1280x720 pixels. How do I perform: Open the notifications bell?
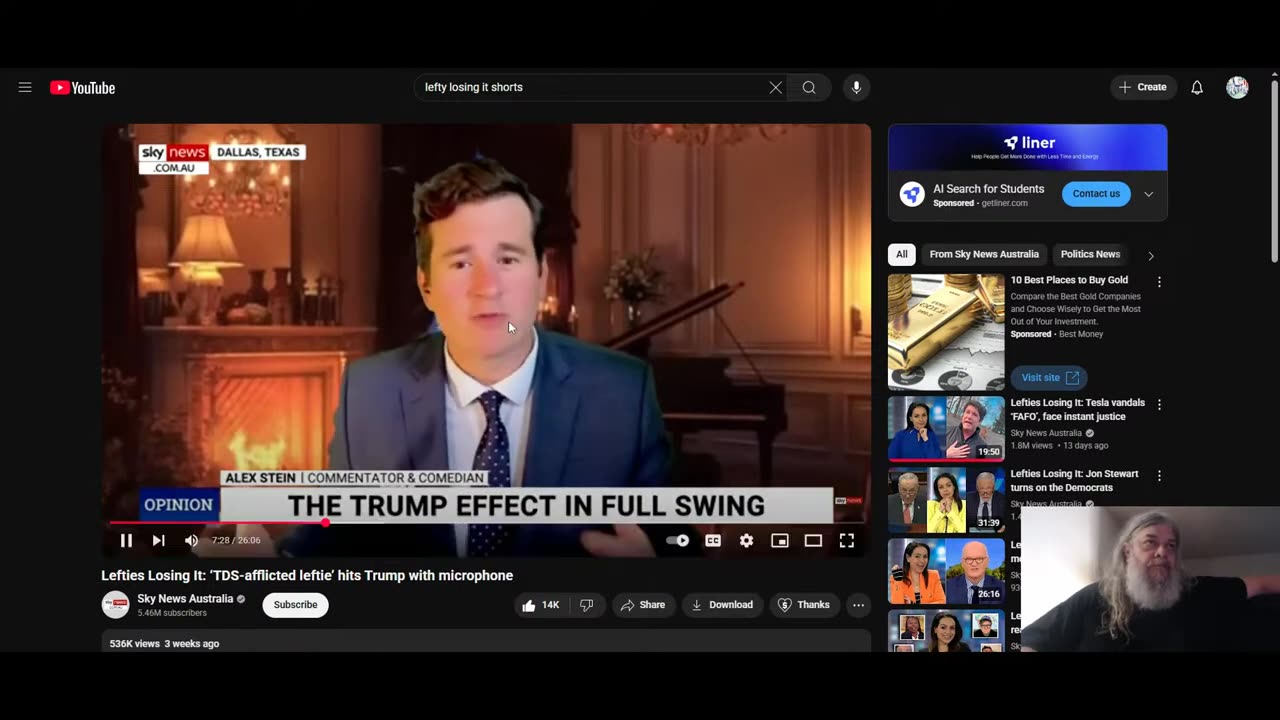[x=1197, y=88]
